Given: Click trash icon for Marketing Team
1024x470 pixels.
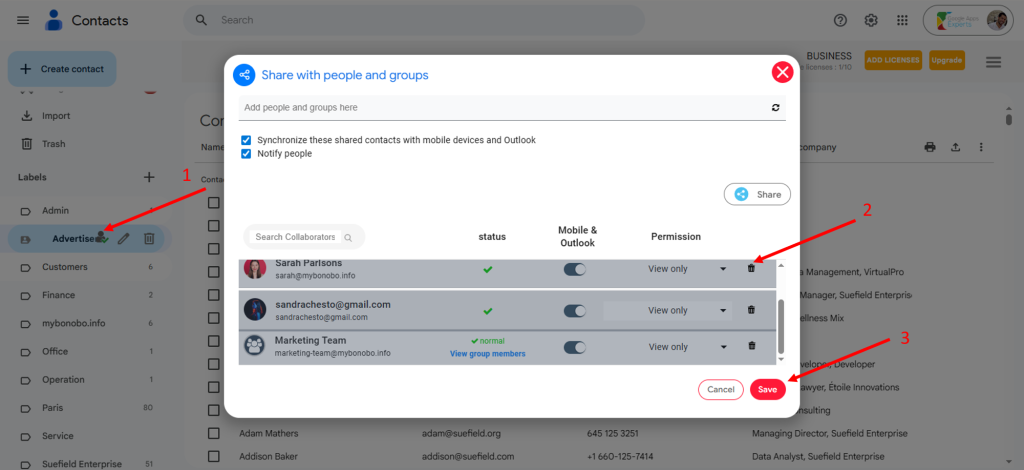Looking at the screenshot, I should 752,346.
